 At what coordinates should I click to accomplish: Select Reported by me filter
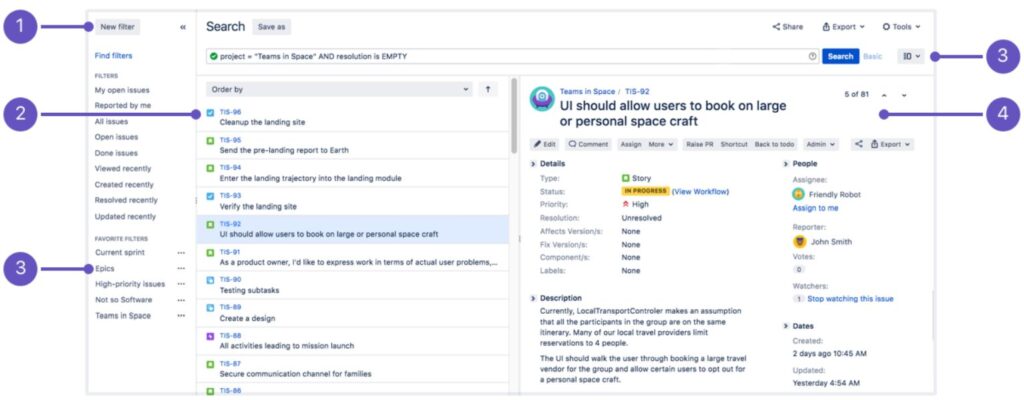[x=123, y=105]
